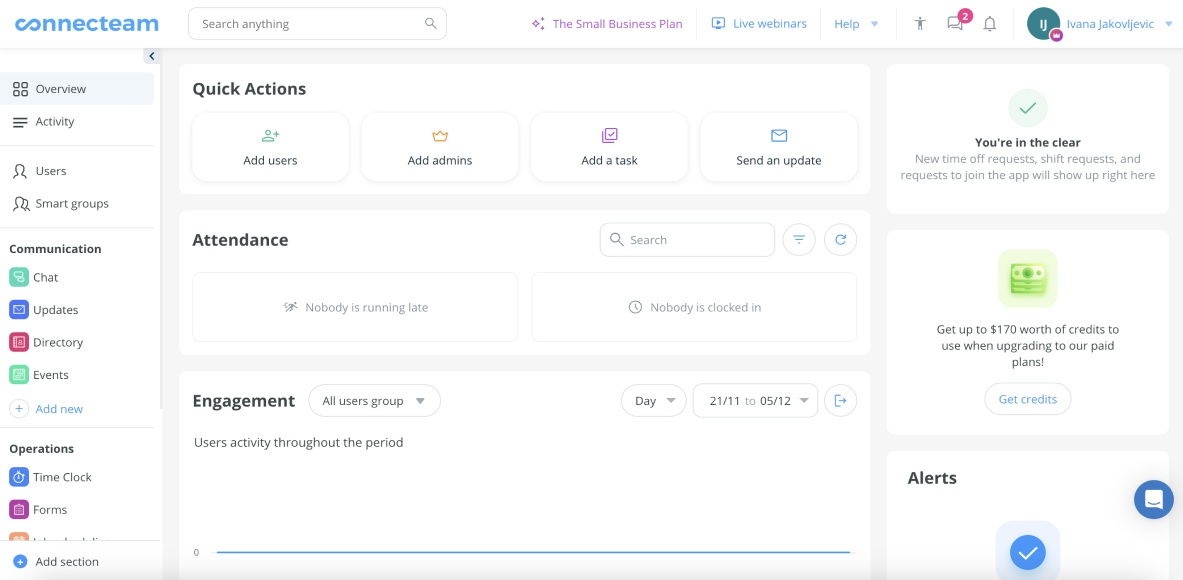Click the Get credits button

1028,399
